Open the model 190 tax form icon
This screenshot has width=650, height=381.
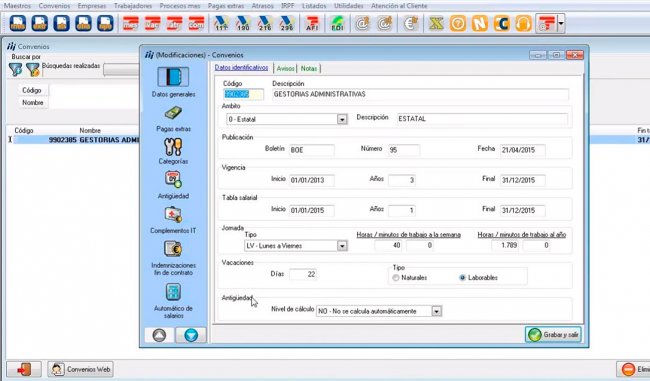243,24
